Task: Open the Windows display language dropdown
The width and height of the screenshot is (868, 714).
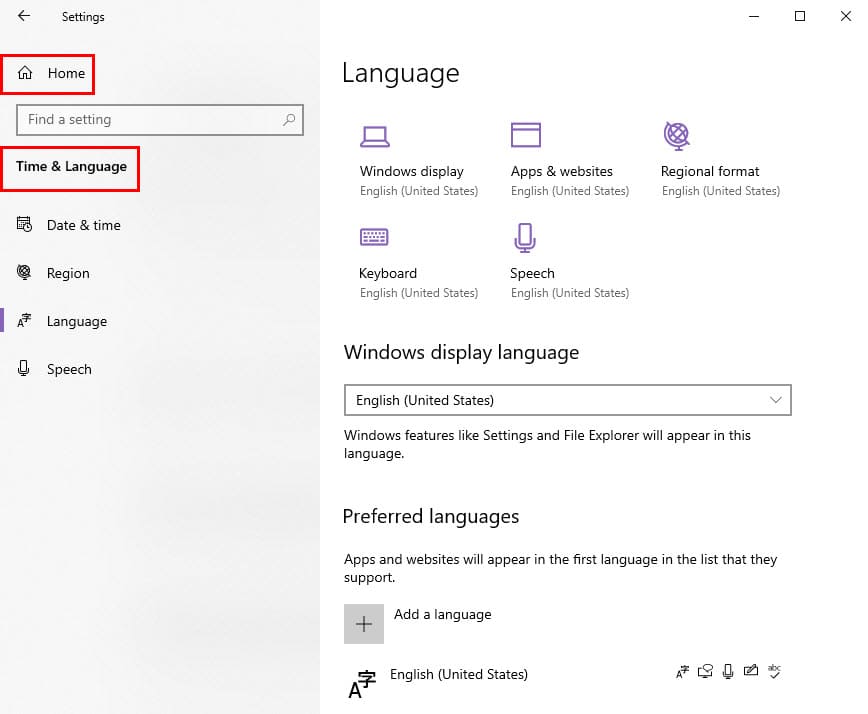Action: 567,400
